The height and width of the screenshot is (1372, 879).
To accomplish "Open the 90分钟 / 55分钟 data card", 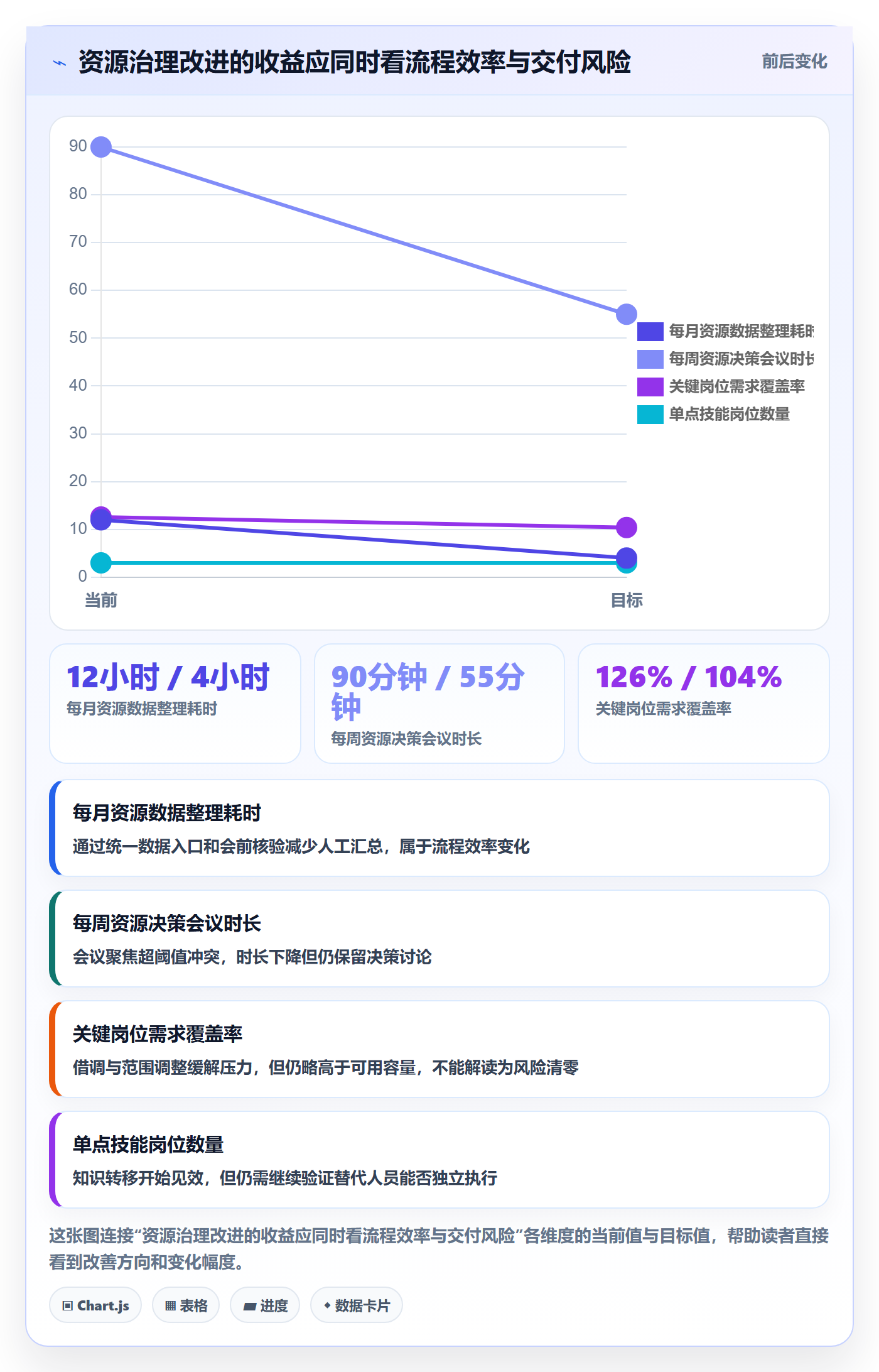I will tap(439, 704).
